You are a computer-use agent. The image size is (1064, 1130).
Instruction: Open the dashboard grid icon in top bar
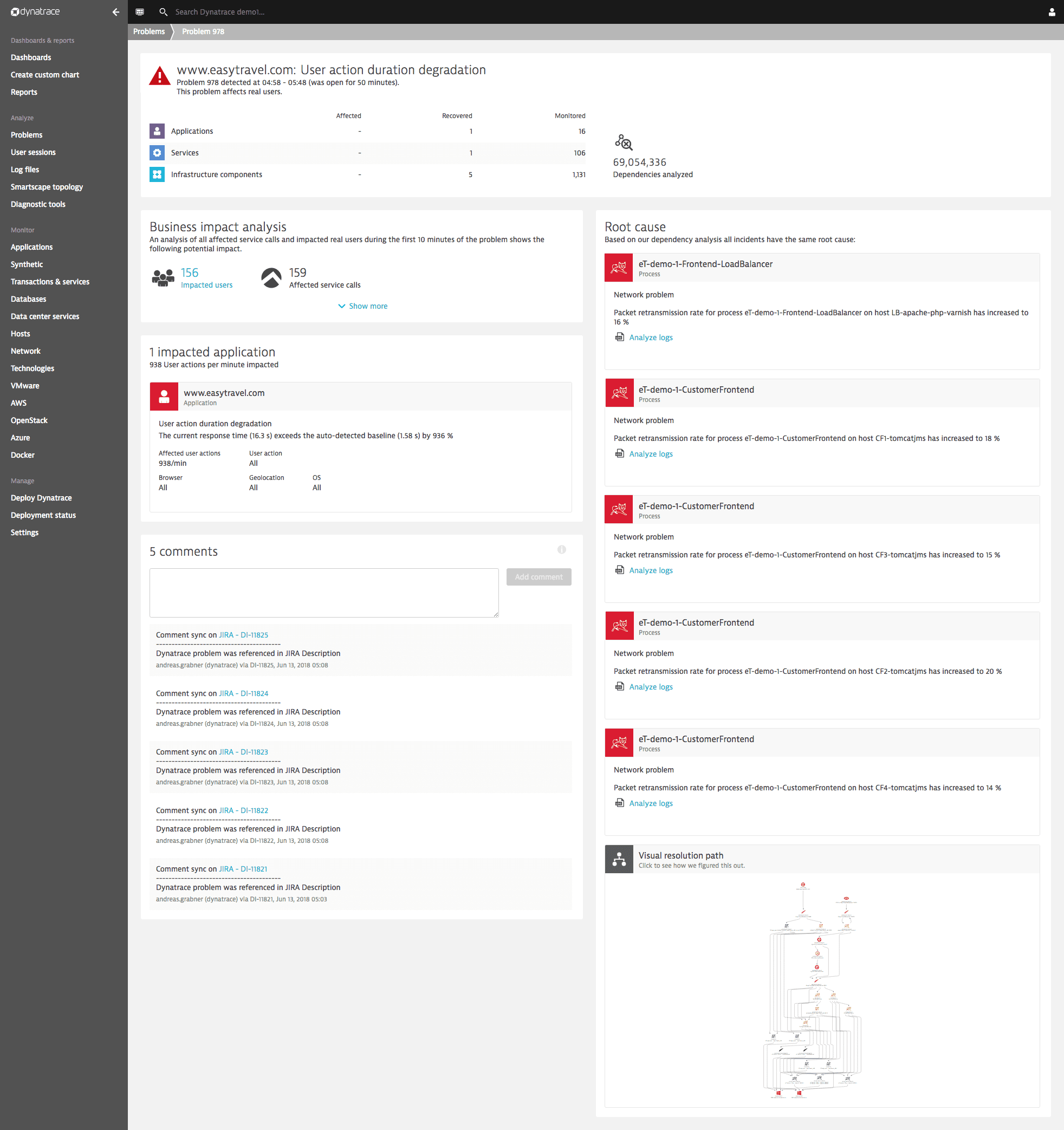pos(140,12)
